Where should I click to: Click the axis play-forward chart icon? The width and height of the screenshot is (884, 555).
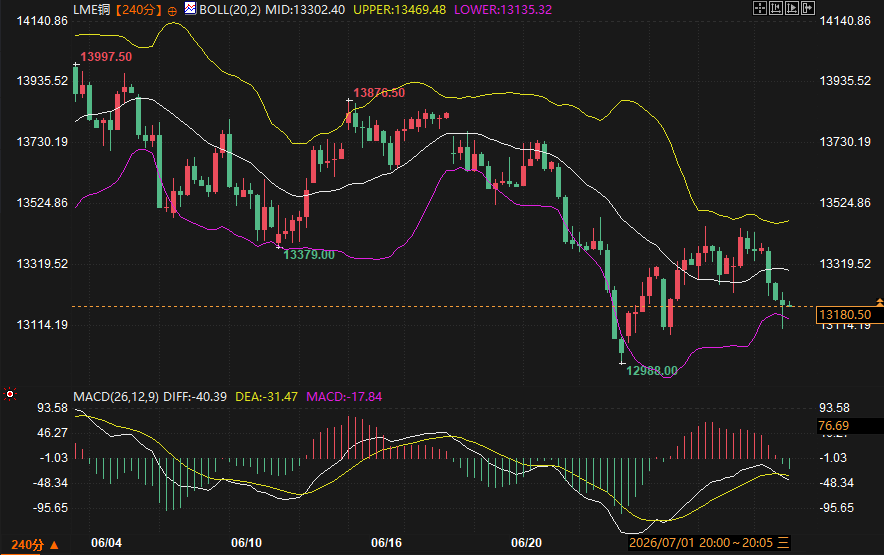point(792,8)
